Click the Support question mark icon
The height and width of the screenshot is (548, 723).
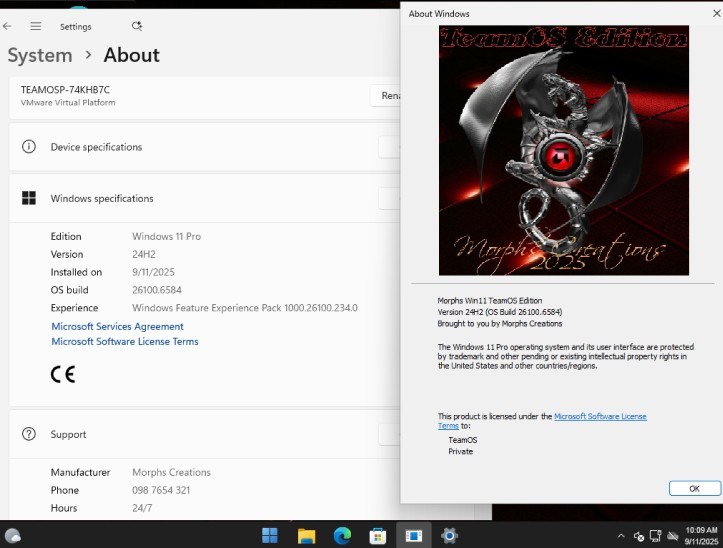click(x=29, y=434)
